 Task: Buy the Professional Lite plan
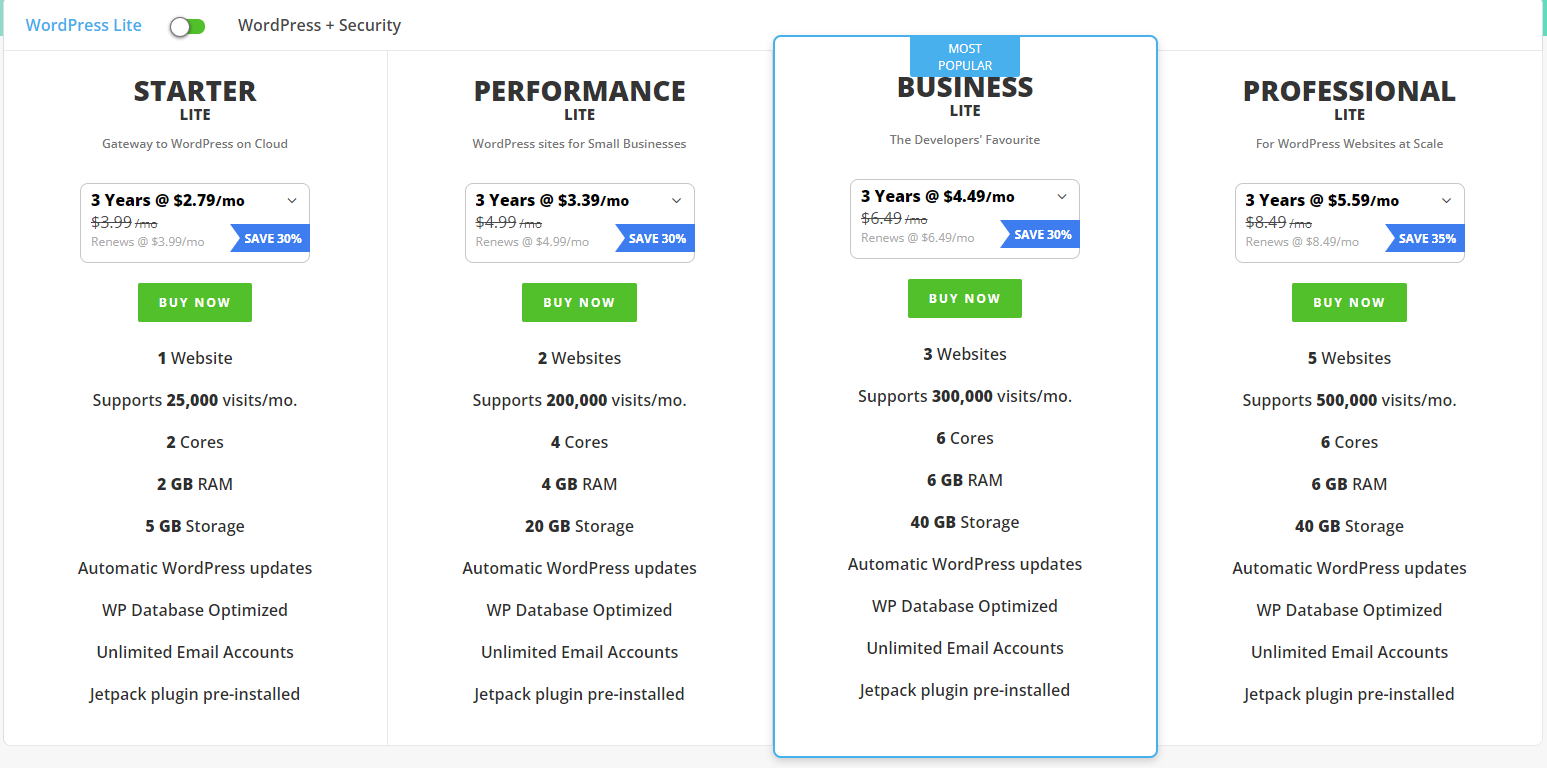(x=1349, y=303)
